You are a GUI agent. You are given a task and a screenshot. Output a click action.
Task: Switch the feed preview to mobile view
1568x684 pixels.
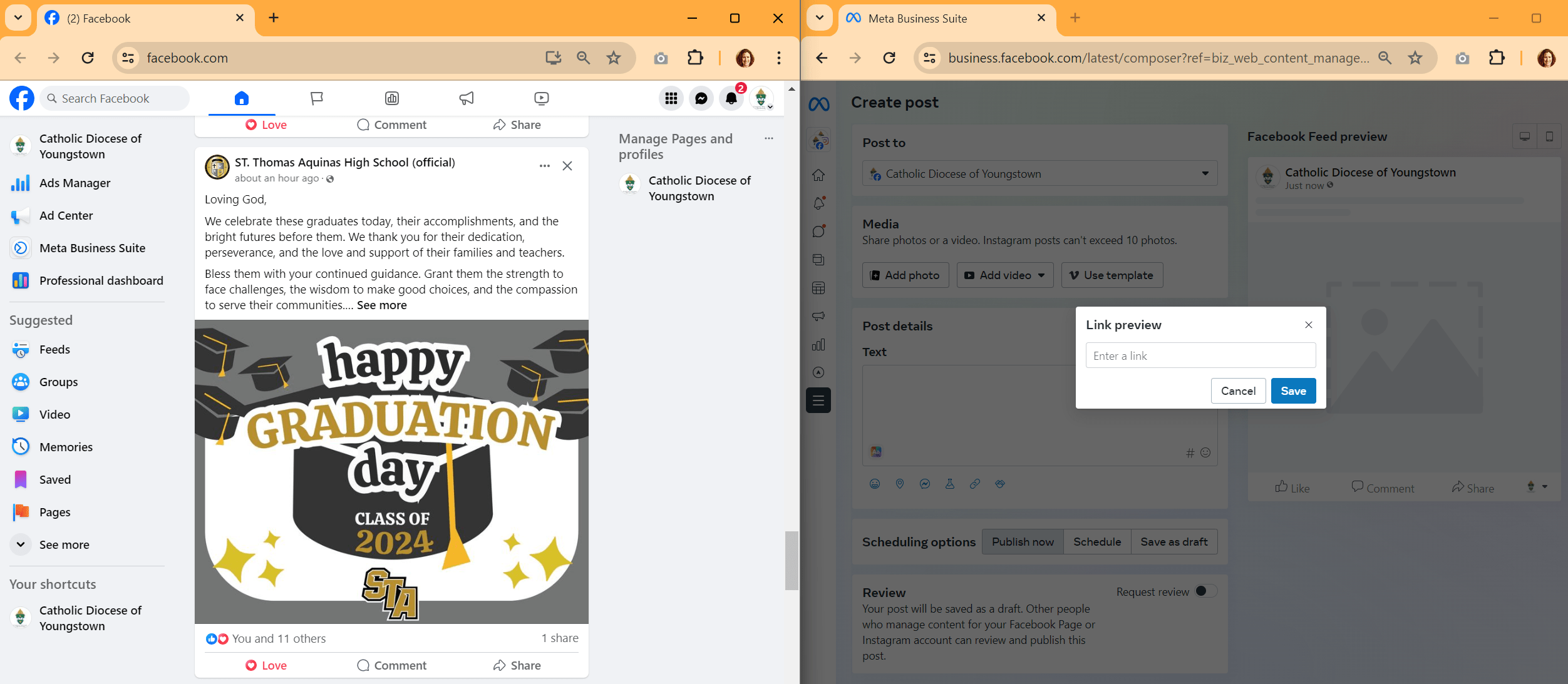1549,136
